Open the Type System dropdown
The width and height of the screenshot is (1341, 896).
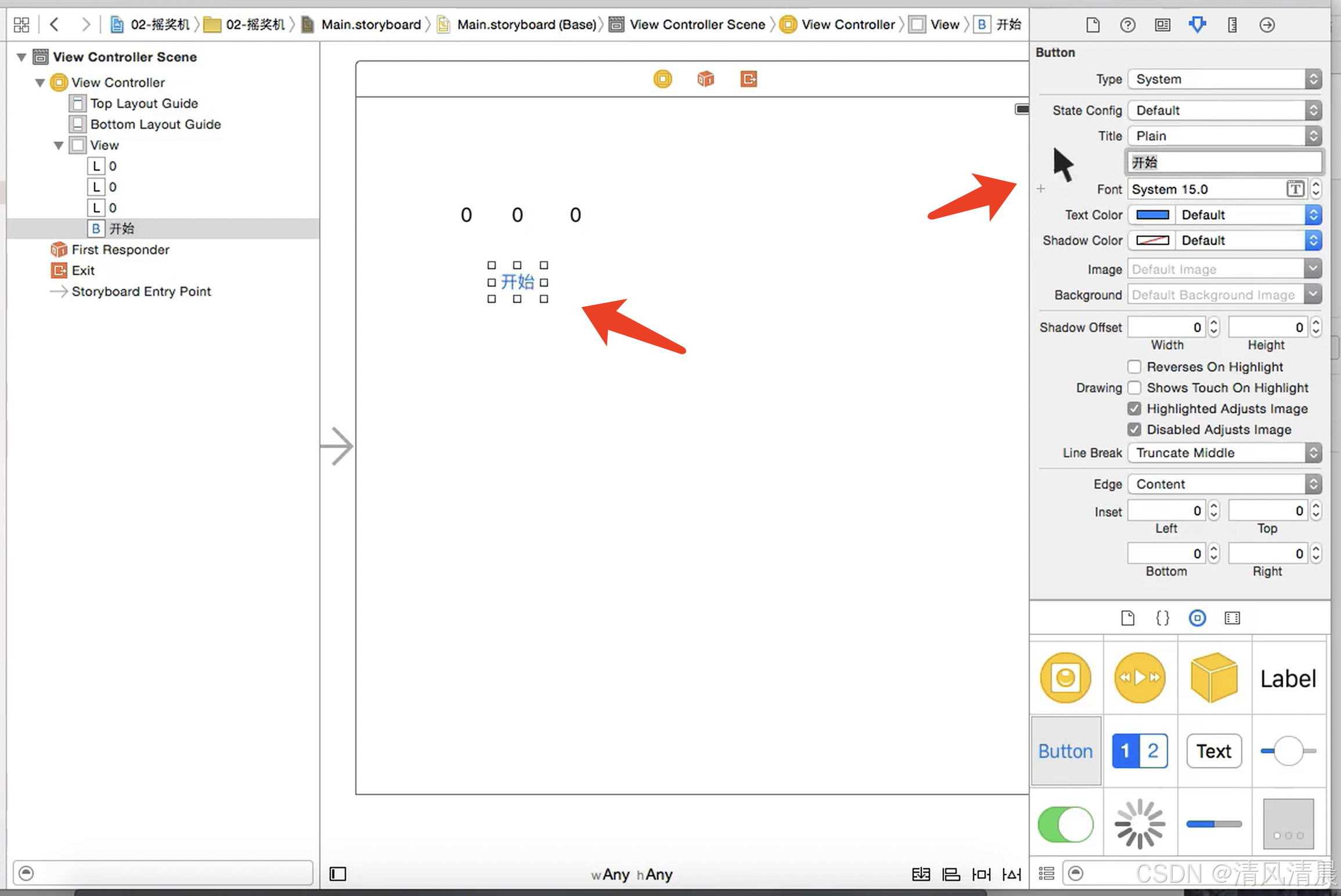(1224, 79)
